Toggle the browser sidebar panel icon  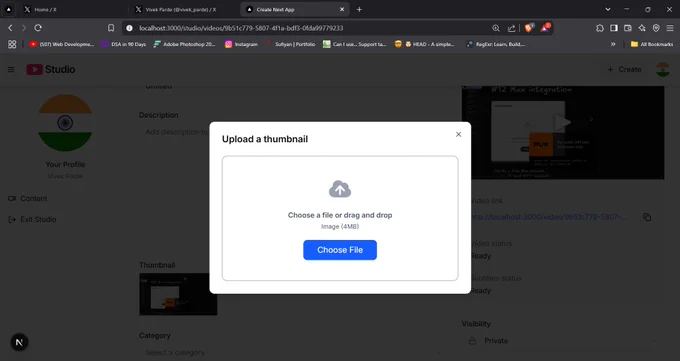click(614, 28)
